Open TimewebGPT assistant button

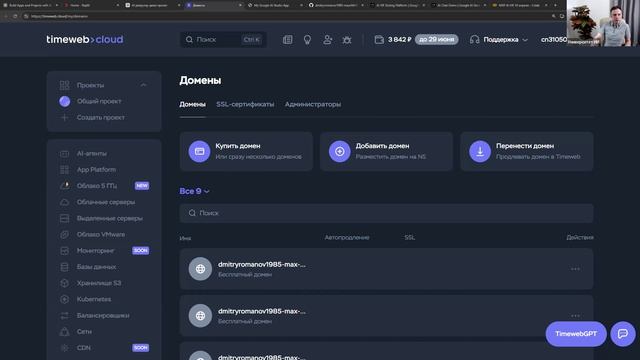[576, 334]
